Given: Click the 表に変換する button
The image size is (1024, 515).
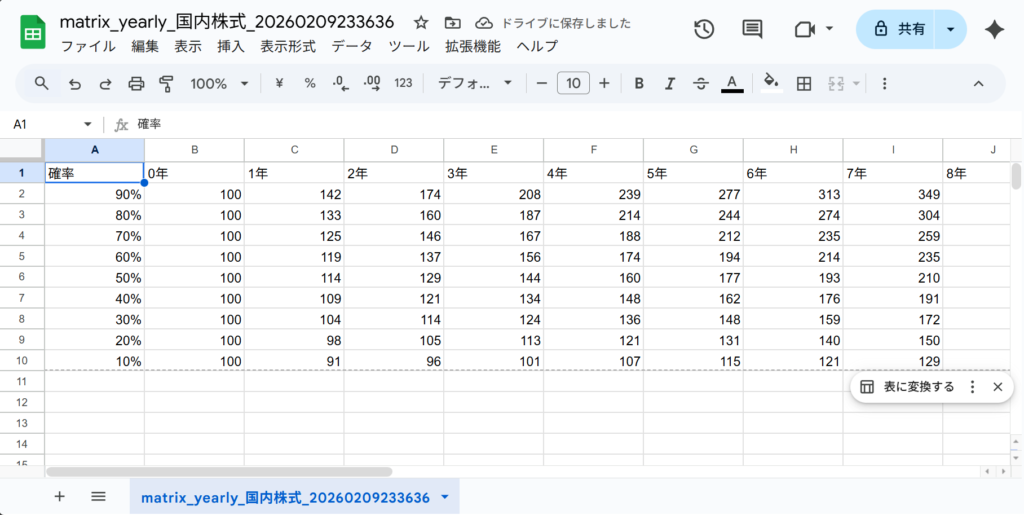Looking at the screenshot, I should tap(908, 387).
